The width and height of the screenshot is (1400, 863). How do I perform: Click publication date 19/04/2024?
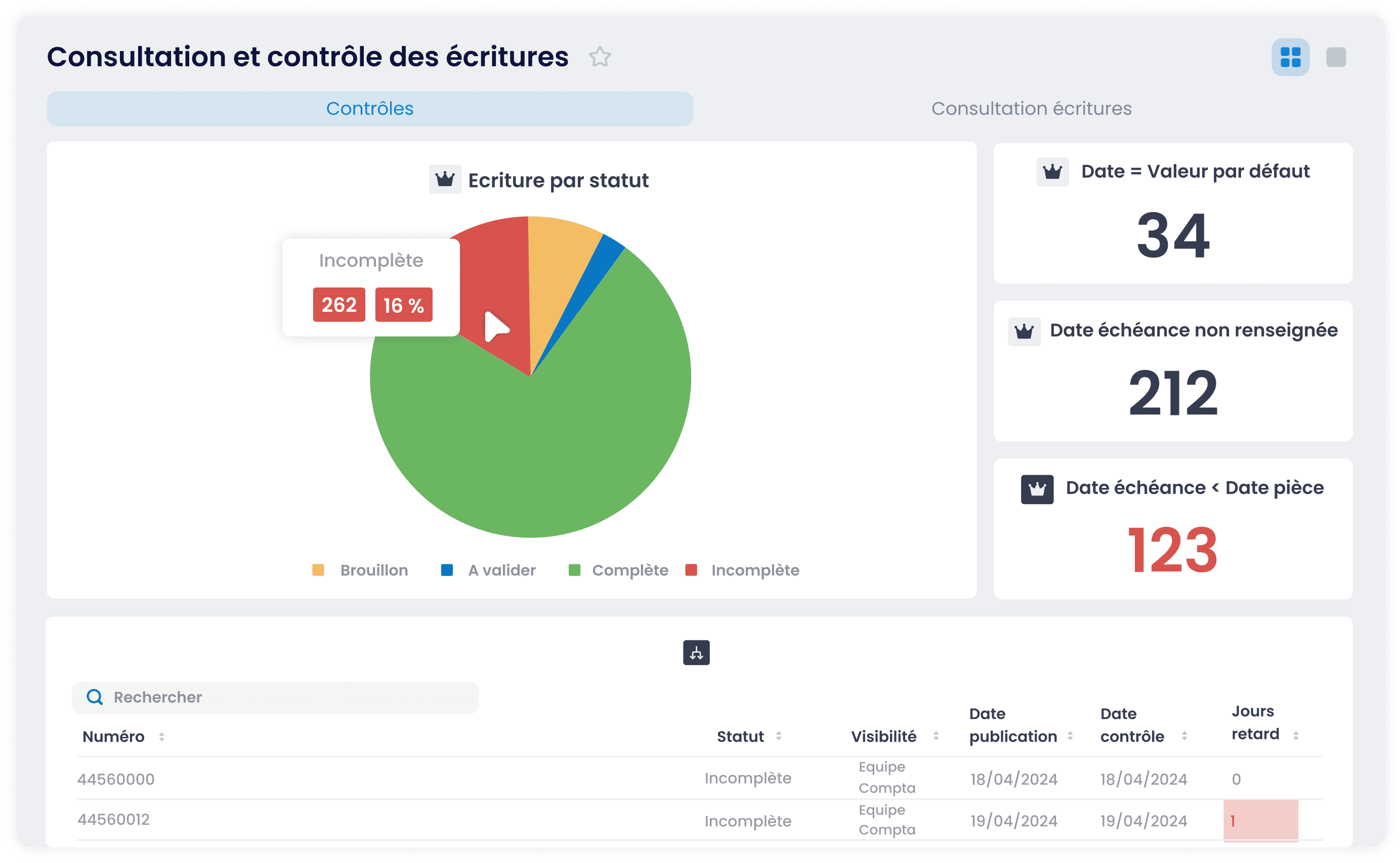coord(1014,821)
